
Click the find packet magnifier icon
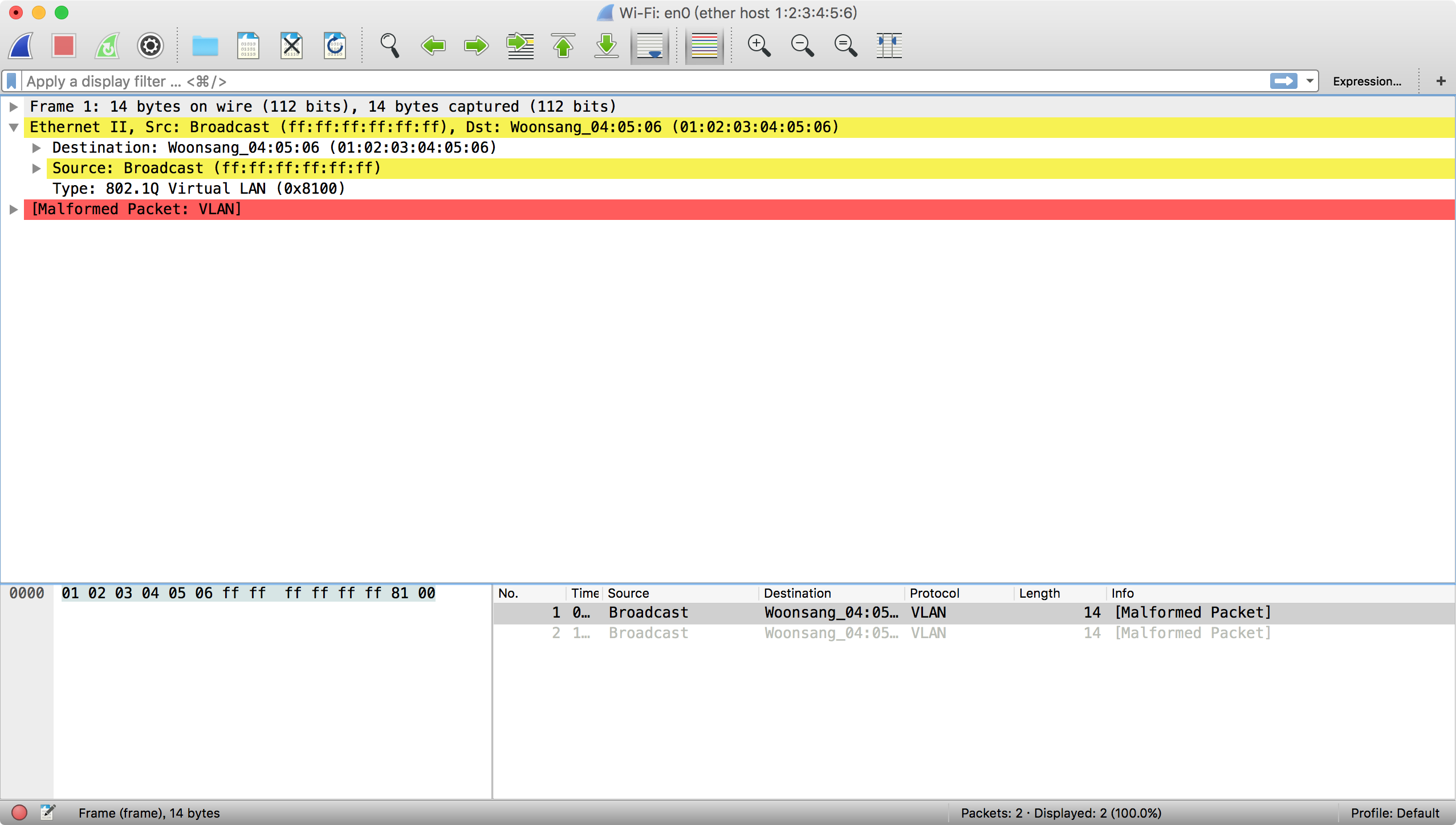[390, 46]
